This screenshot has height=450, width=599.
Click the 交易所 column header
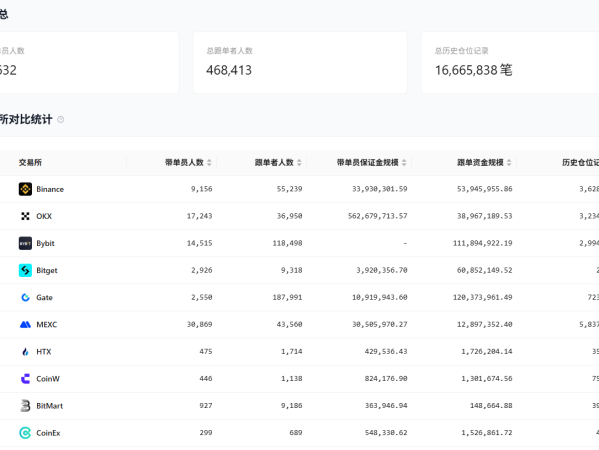tap(30, 163)
